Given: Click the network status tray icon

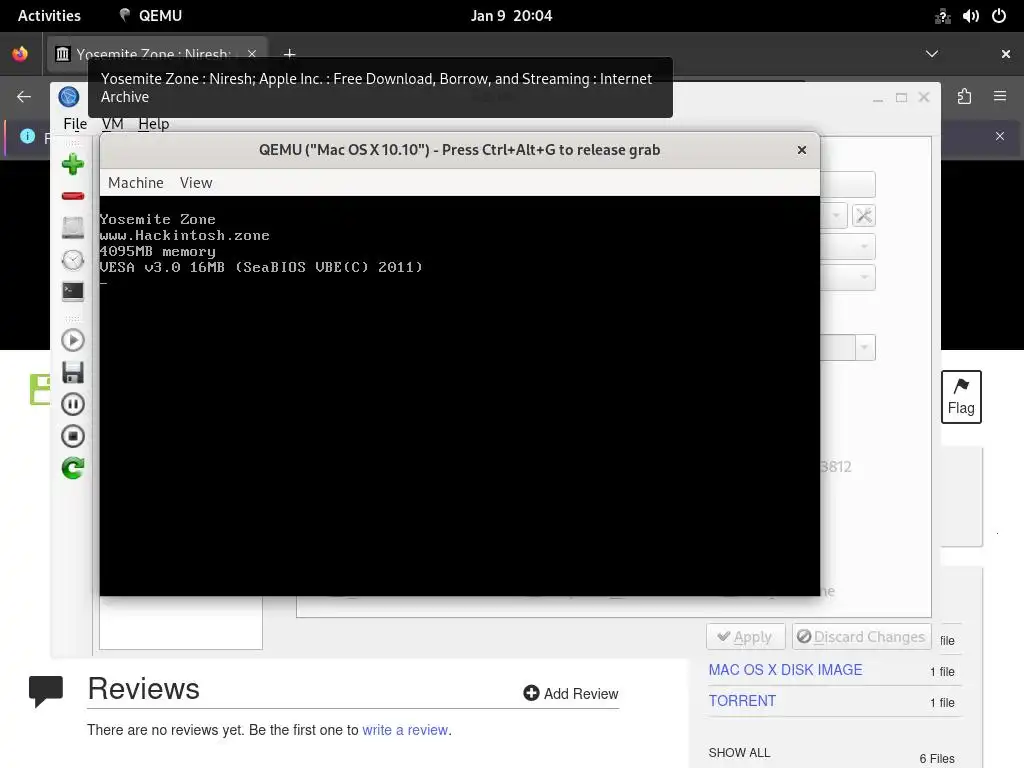Looking at the screenshot, I should (942, 16).
